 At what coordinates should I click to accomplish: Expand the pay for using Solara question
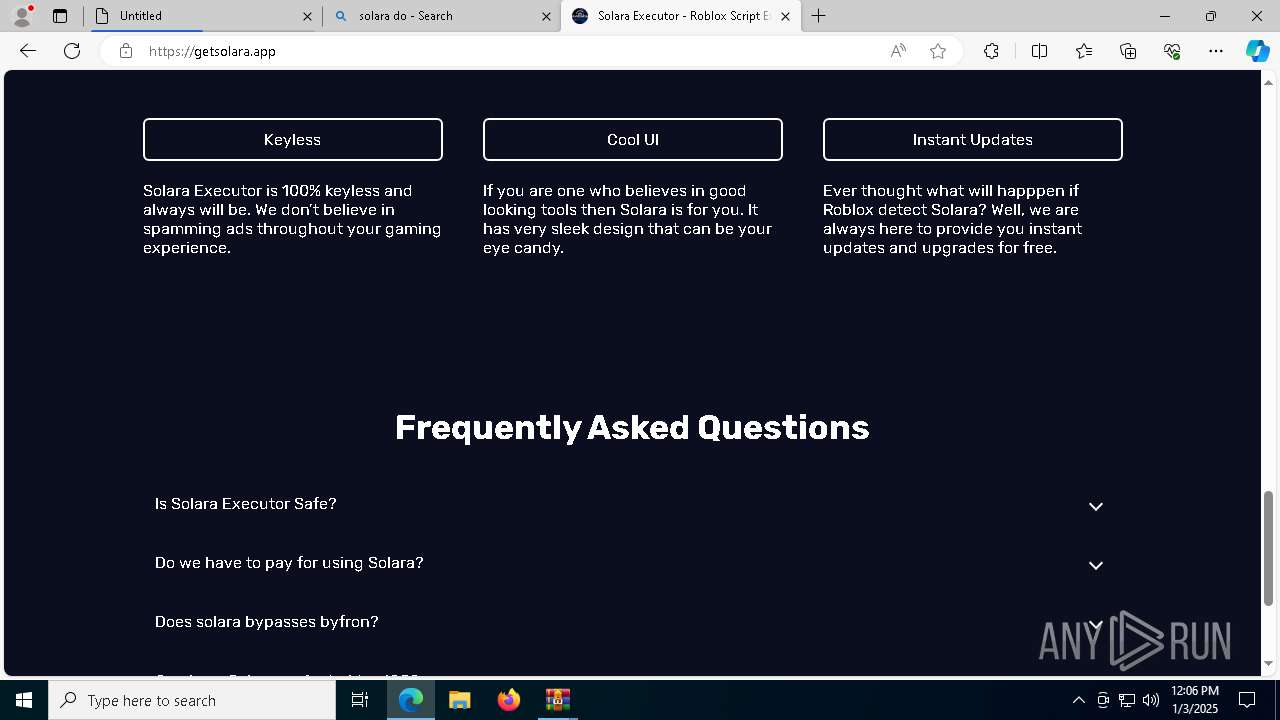pos(632,563)
